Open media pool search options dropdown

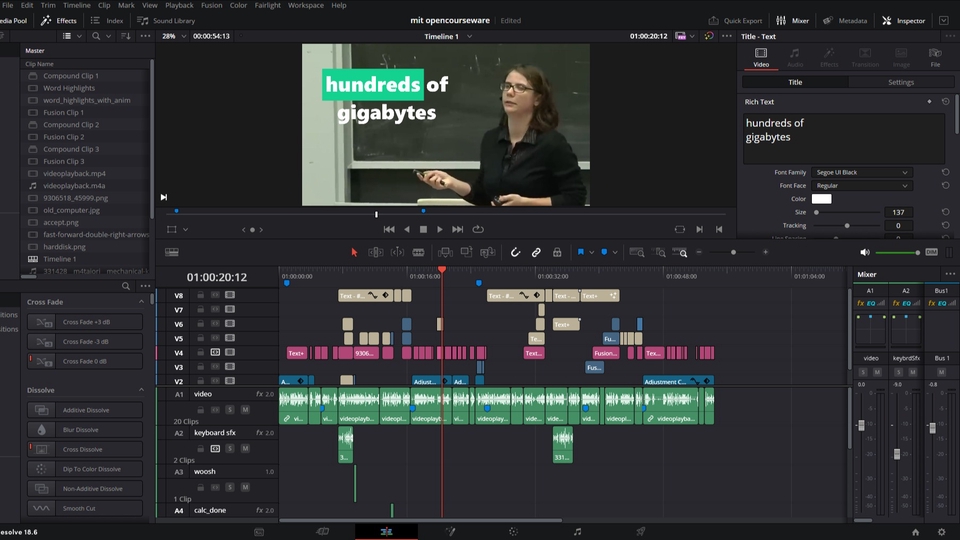tap(108, 36)
